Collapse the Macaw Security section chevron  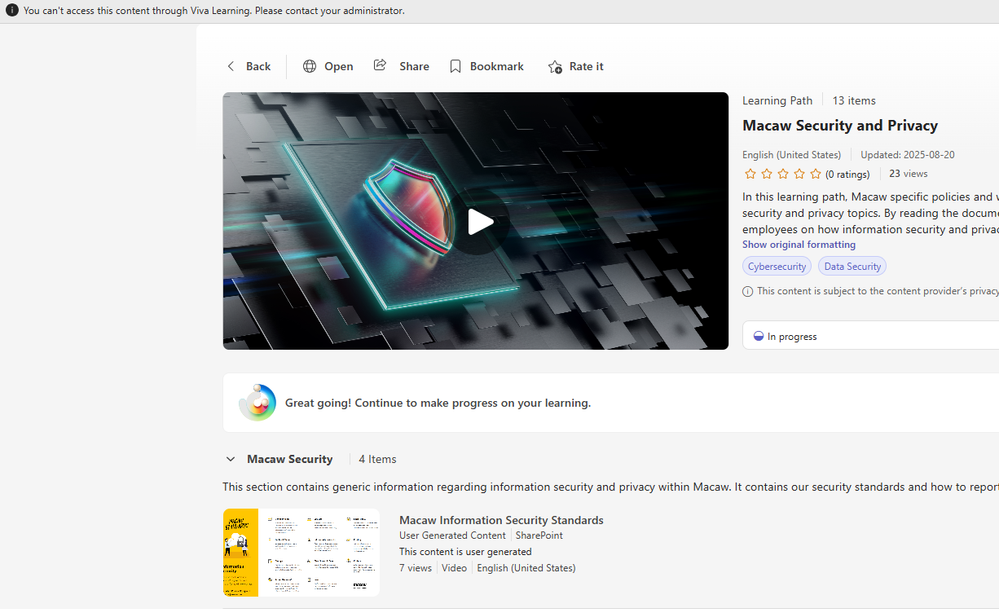[231, 459]
